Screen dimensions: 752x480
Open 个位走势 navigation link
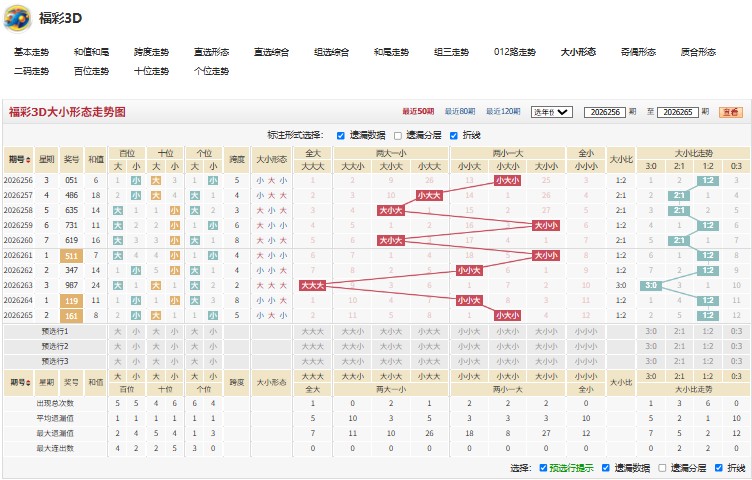pyautogui.click(x=211, y=71)
